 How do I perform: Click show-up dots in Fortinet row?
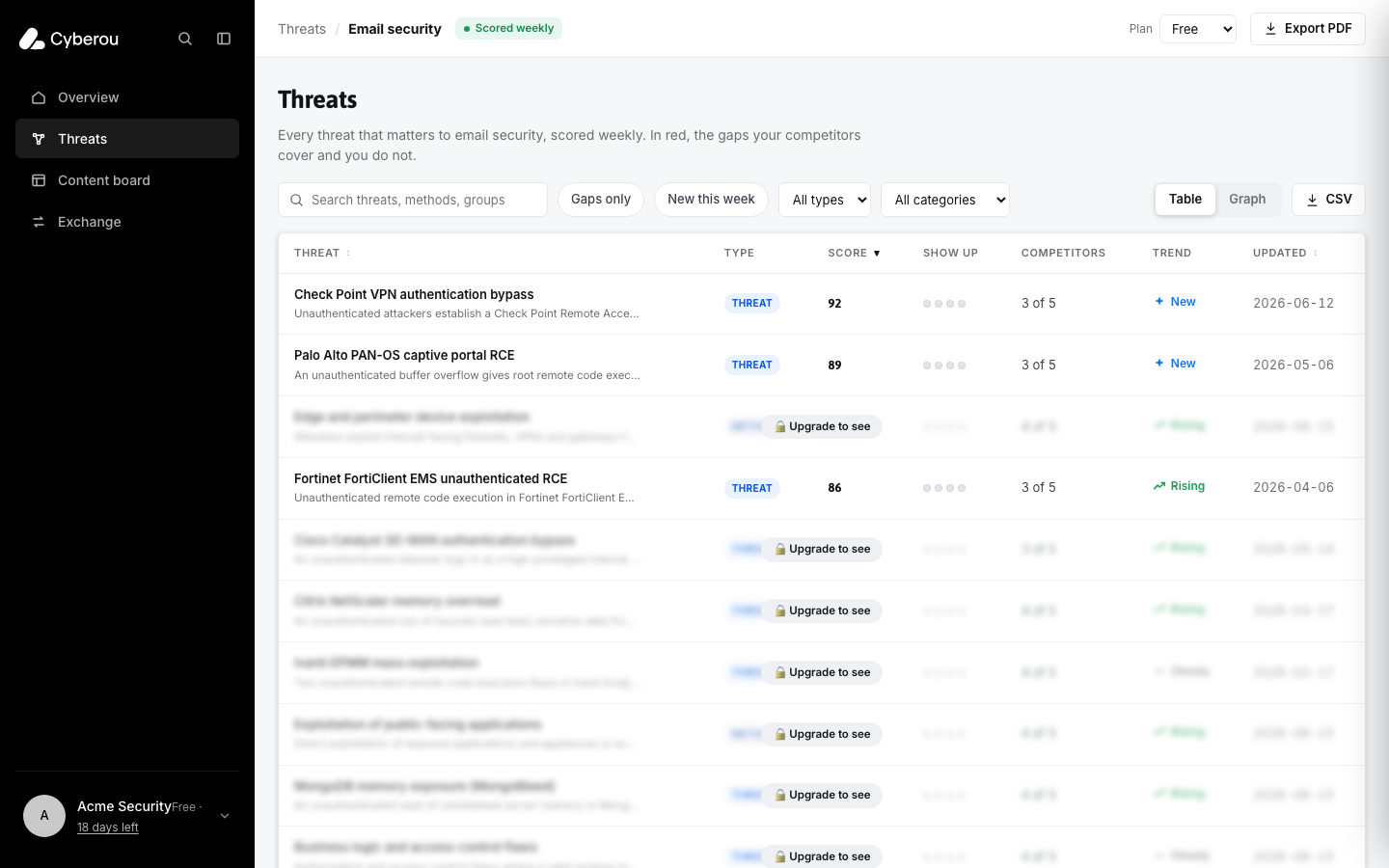pos(944,488)
